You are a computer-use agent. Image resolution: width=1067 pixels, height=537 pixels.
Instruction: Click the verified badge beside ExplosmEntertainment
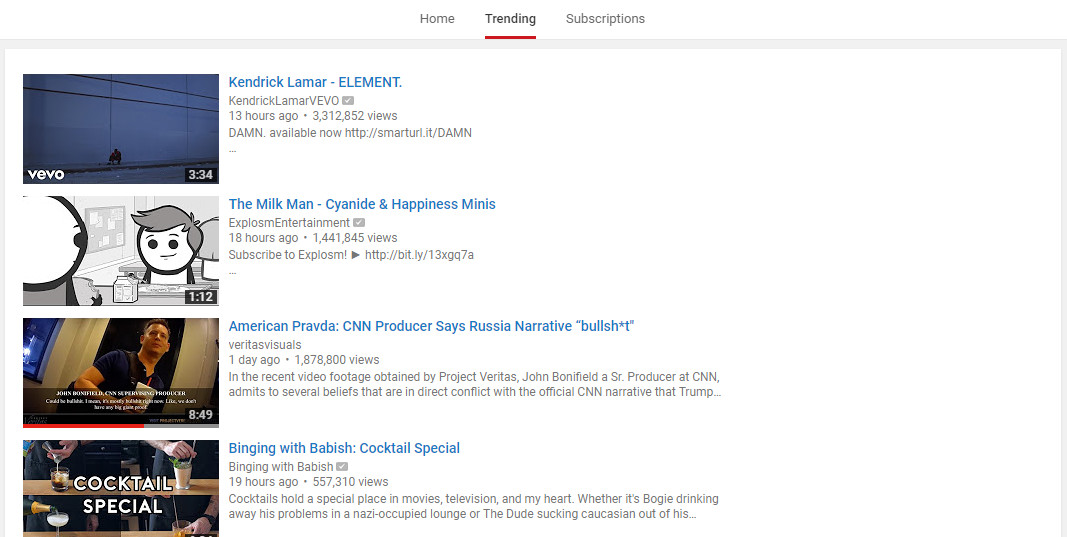(x=359, y=223)
